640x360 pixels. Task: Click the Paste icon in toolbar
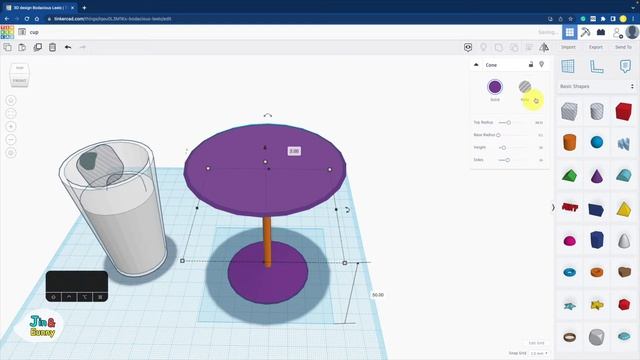tap(22, 47)
